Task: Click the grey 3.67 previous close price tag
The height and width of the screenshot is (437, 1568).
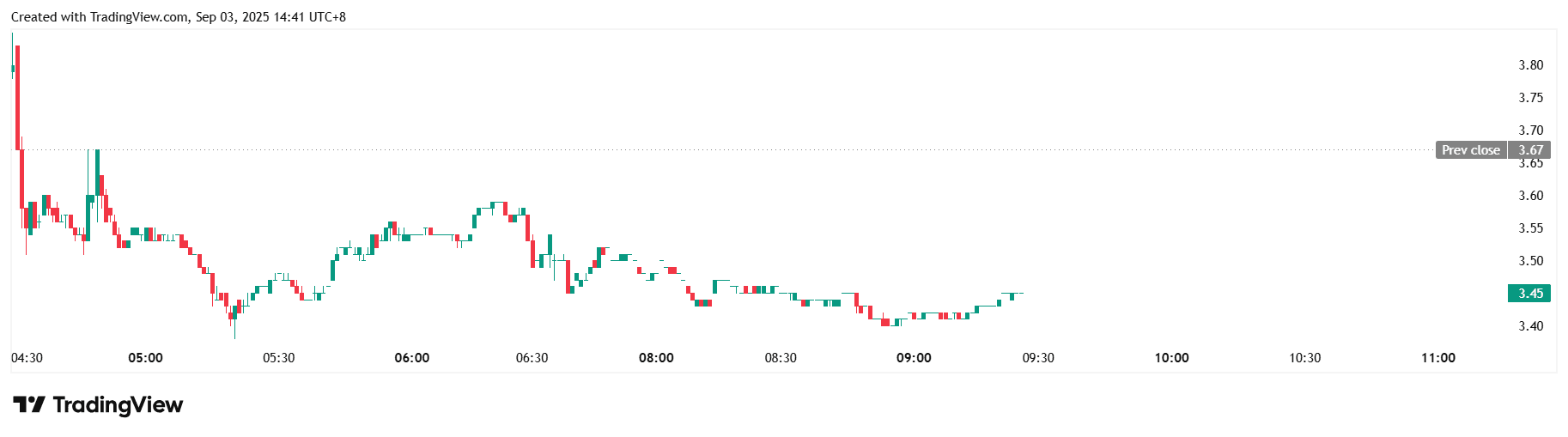Action: click(1530, 150)
